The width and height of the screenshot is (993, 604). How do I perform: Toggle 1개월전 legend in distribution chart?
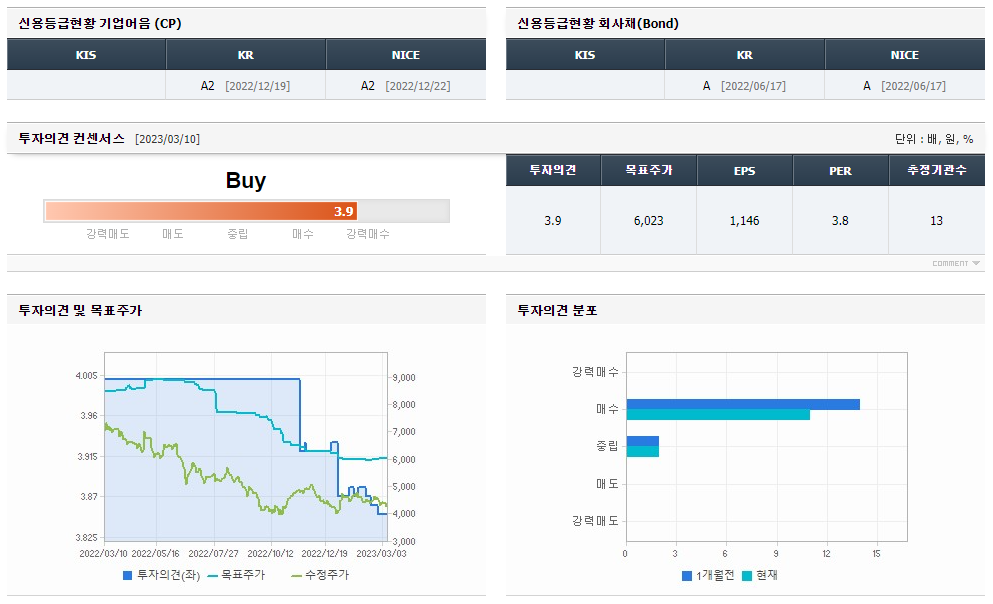pyautogui.click(x=708, y=576)
